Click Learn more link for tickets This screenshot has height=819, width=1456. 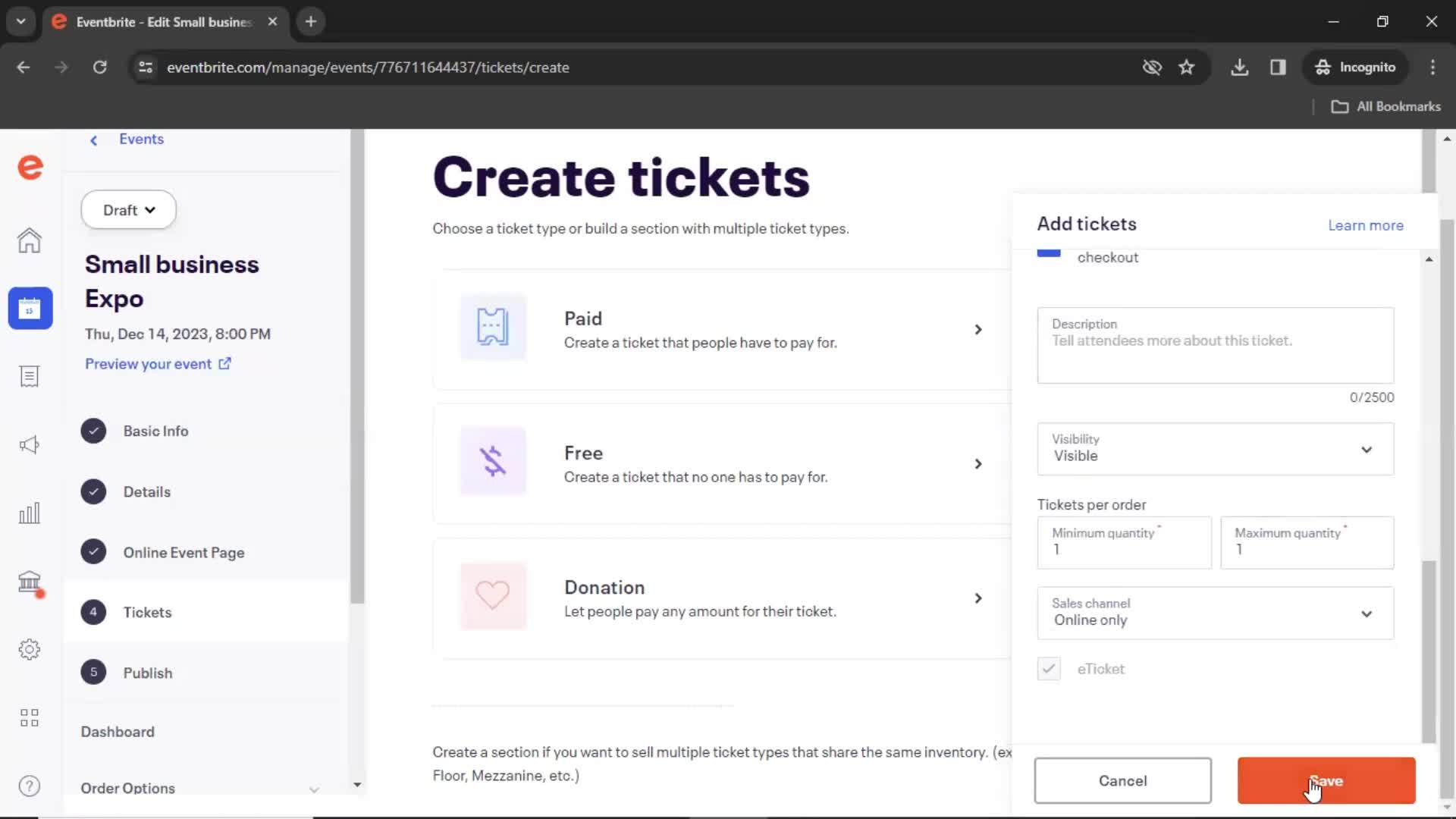tap(1366, 225)
